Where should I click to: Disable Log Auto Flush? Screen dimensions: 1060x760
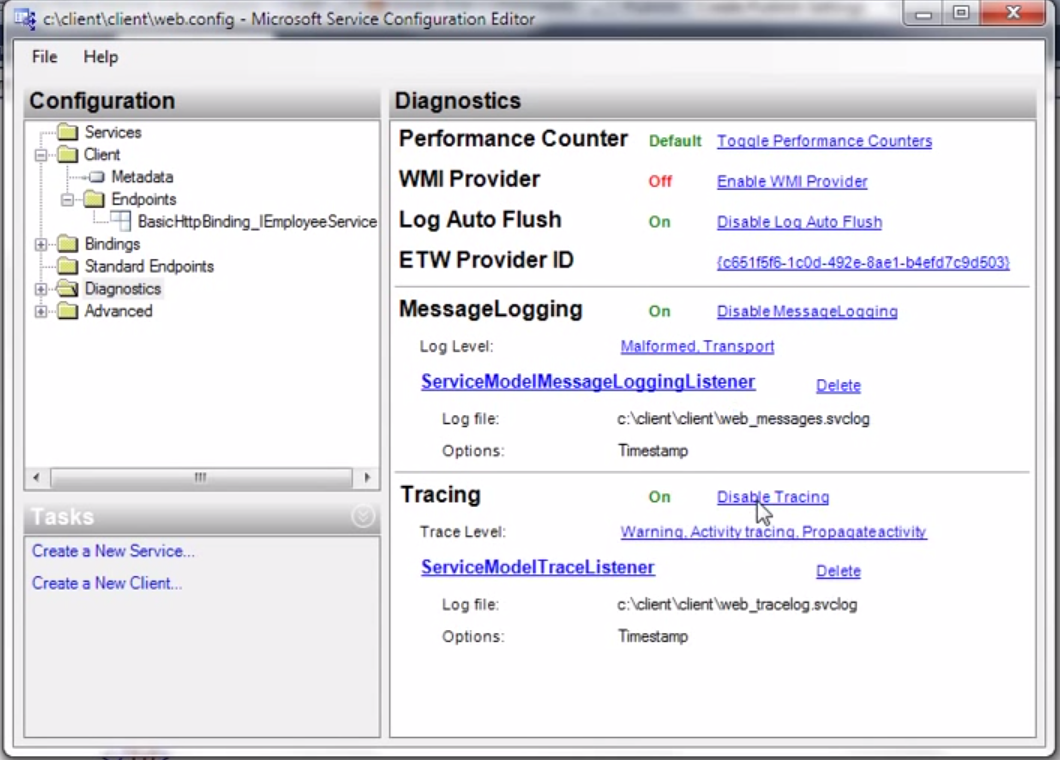pos(799,221)
